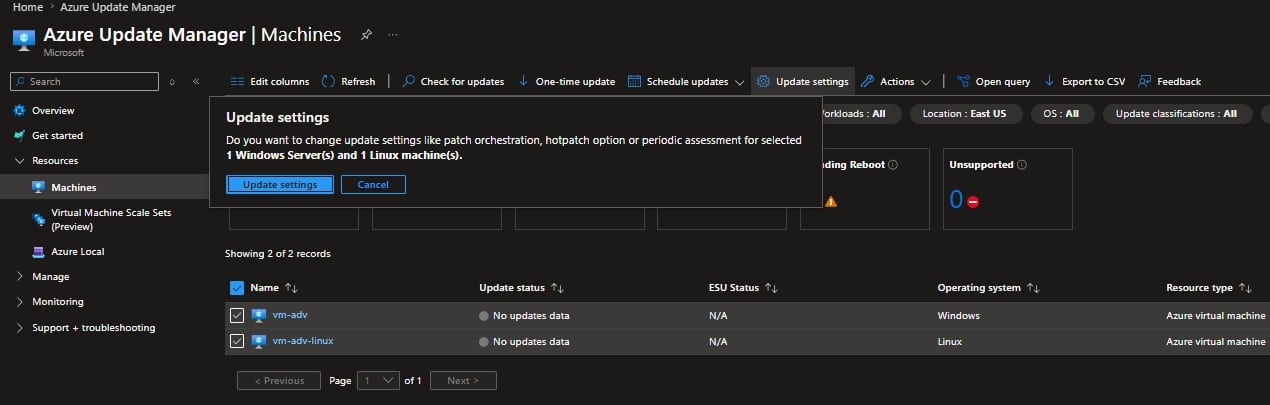Click the Overview gear icon
Viewport: 1270px width, 405px height.
point(20,110)
